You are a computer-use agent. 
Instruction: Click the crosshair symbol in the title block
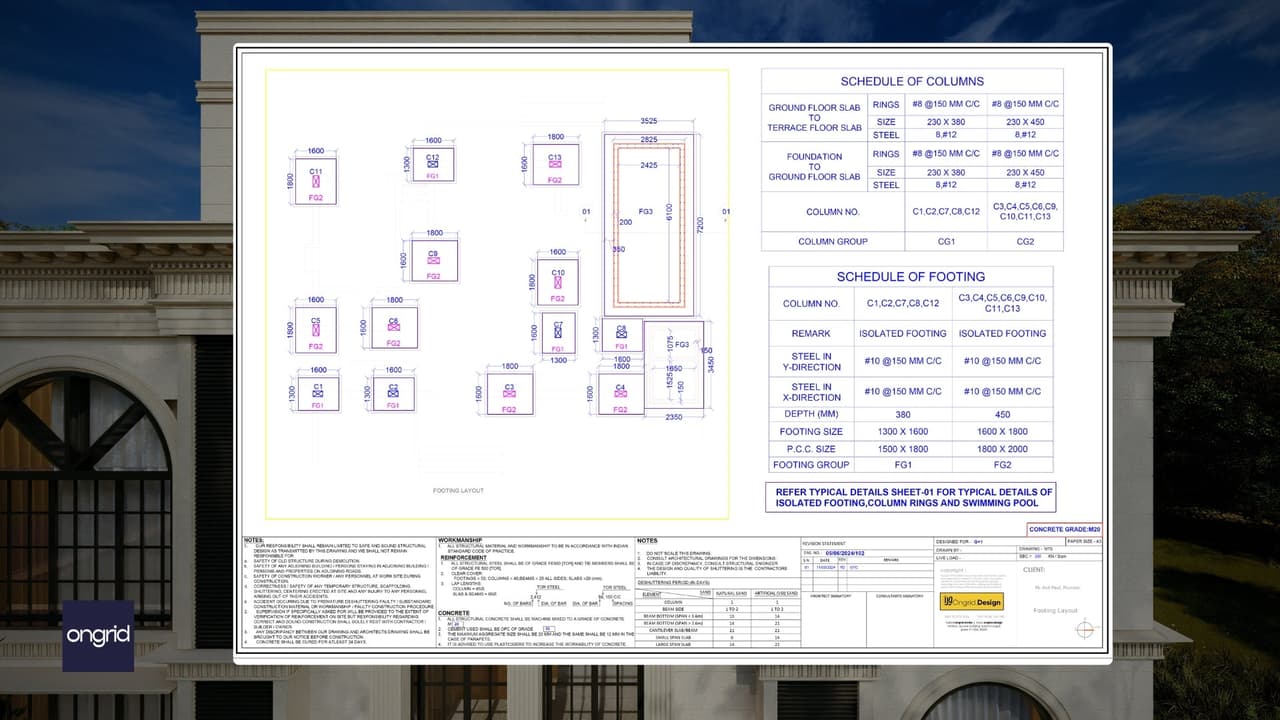[x=1085, y=628]
